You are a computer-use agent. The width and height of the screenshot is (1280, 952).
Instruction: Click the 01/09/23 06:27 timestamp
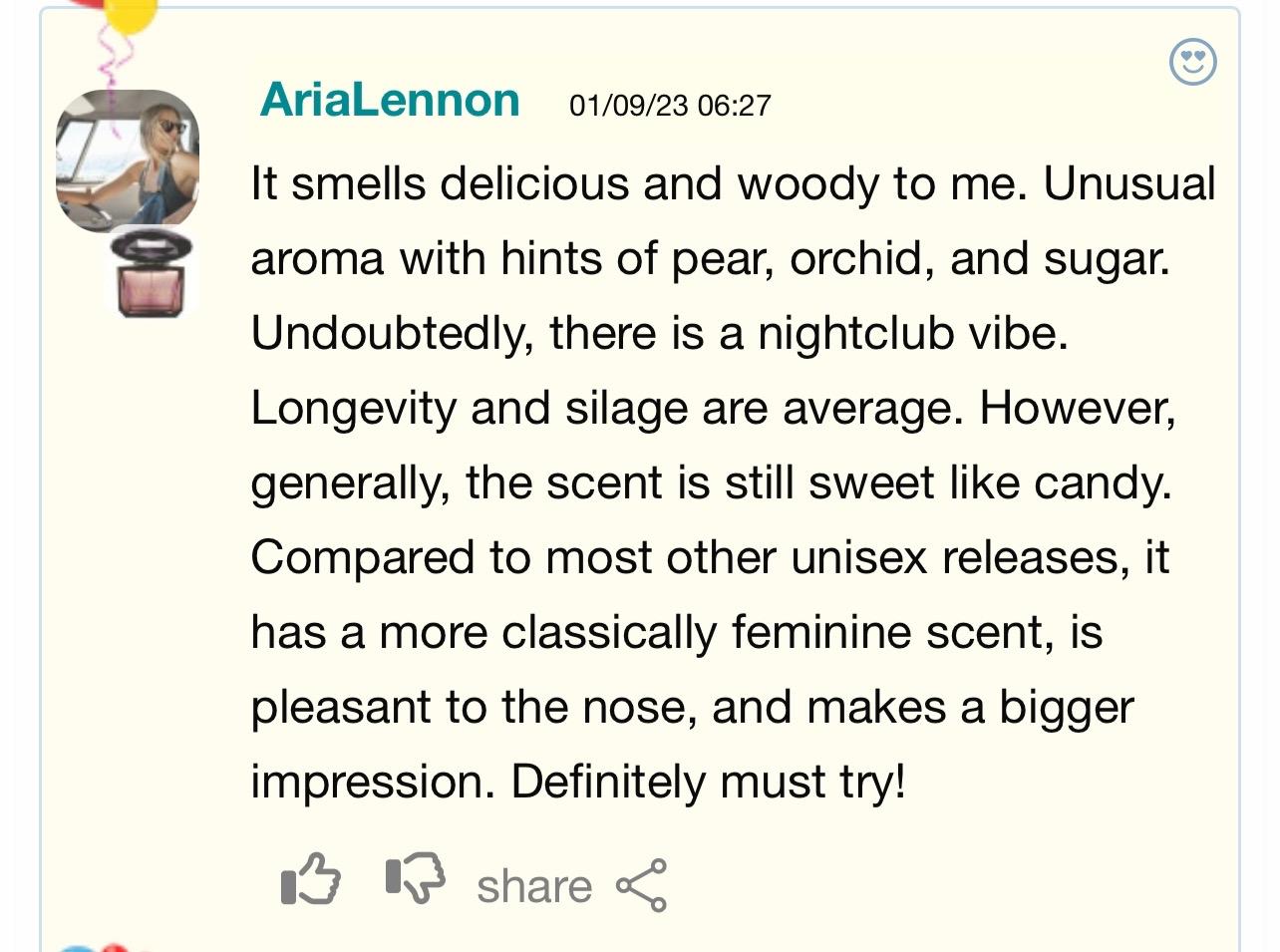coord(670,106)
